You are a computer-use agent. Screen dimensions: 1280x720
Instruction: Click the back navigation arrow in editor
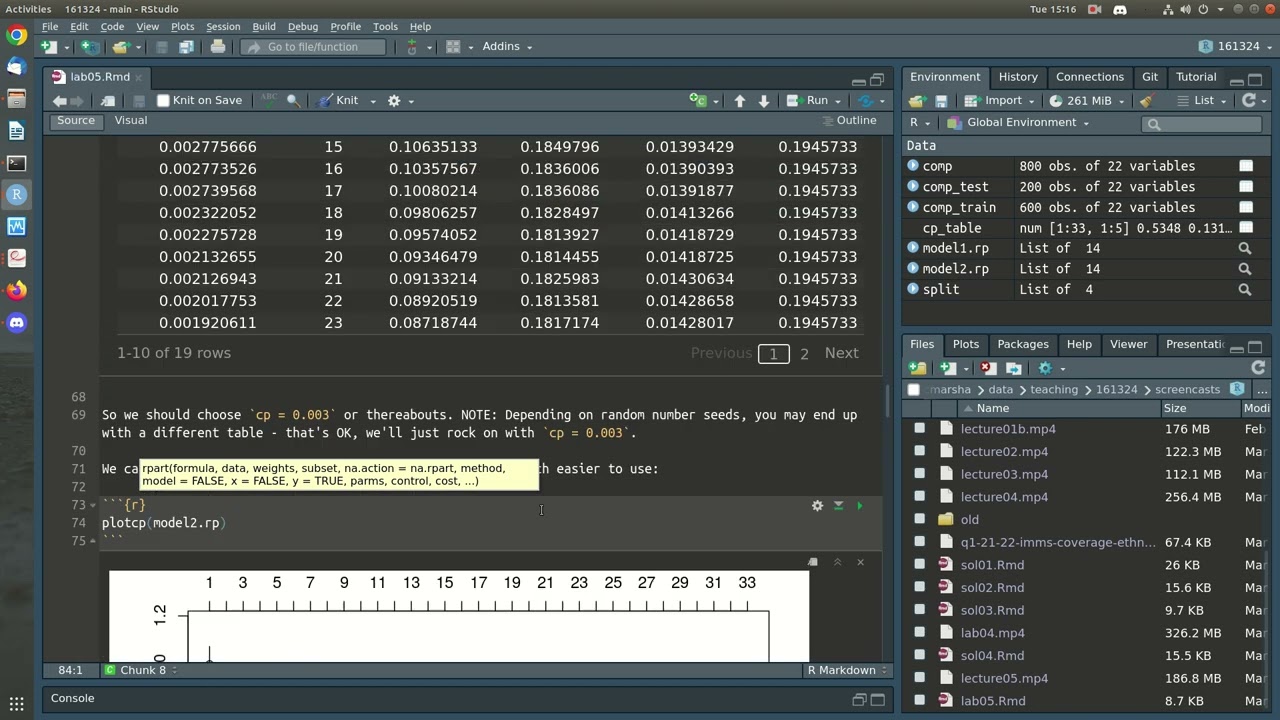pyautogui.click(x=59, y=100)
